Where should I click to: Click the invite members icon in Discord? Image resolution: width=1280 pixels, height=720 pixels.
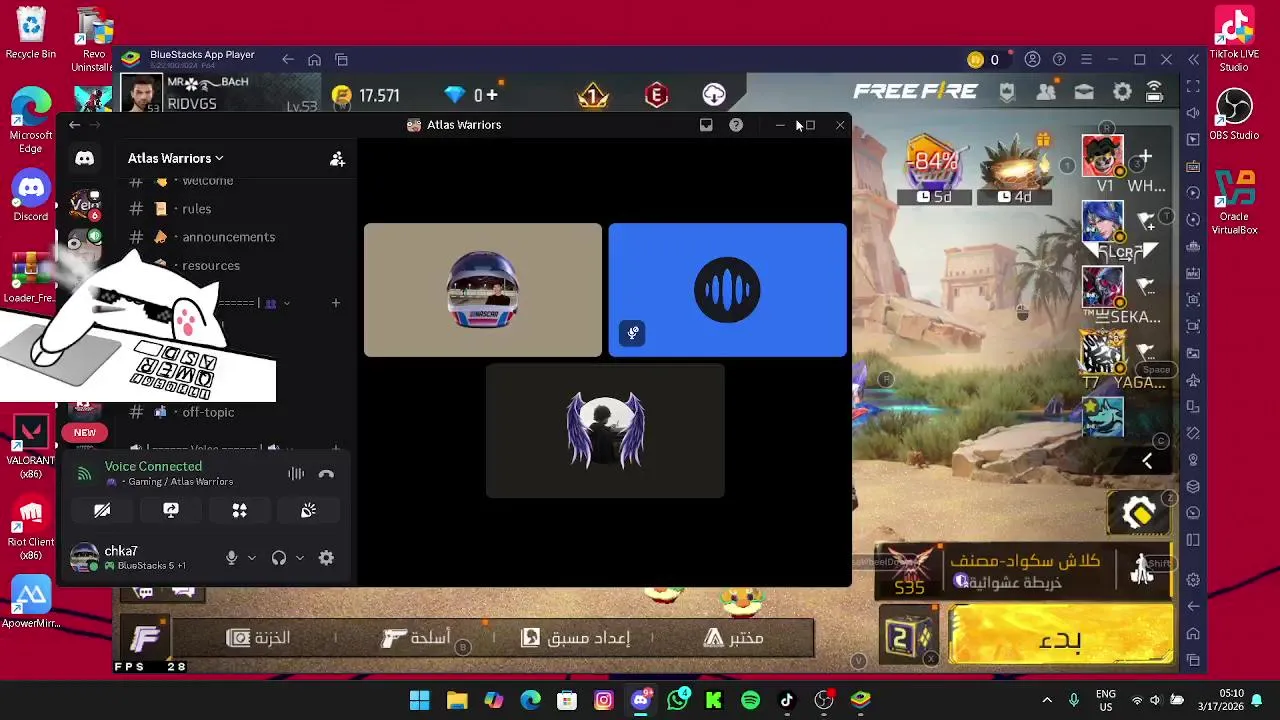(337, 159)
